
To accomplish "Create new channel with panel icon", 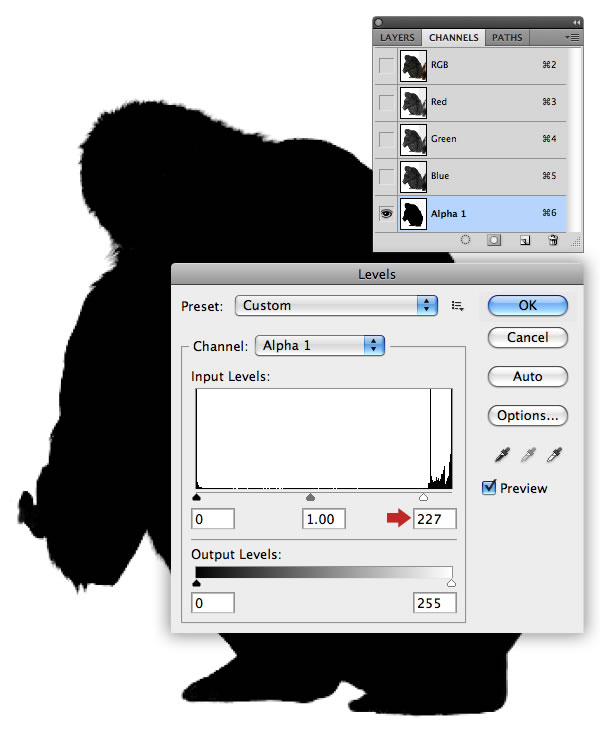I will [525, 240].
